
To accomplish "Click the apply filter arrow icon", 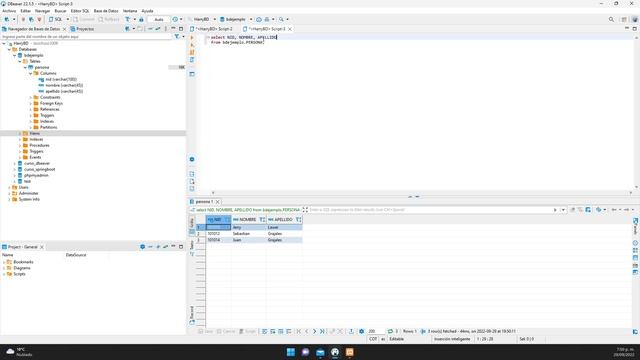I will [x=555, y=210].
